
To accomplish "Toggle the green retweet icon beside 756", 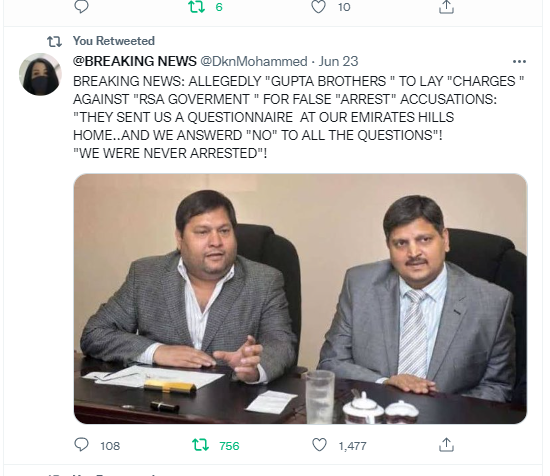I will coord(200,445).
